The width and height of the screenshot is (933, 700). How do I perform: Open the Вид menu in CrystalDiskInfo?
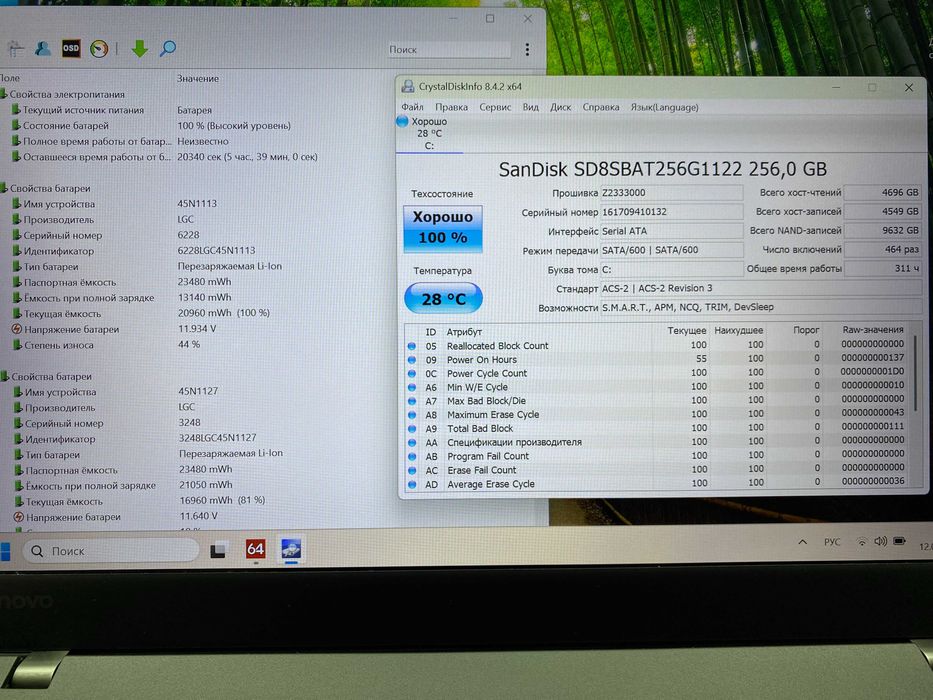(x=530, y=107)
